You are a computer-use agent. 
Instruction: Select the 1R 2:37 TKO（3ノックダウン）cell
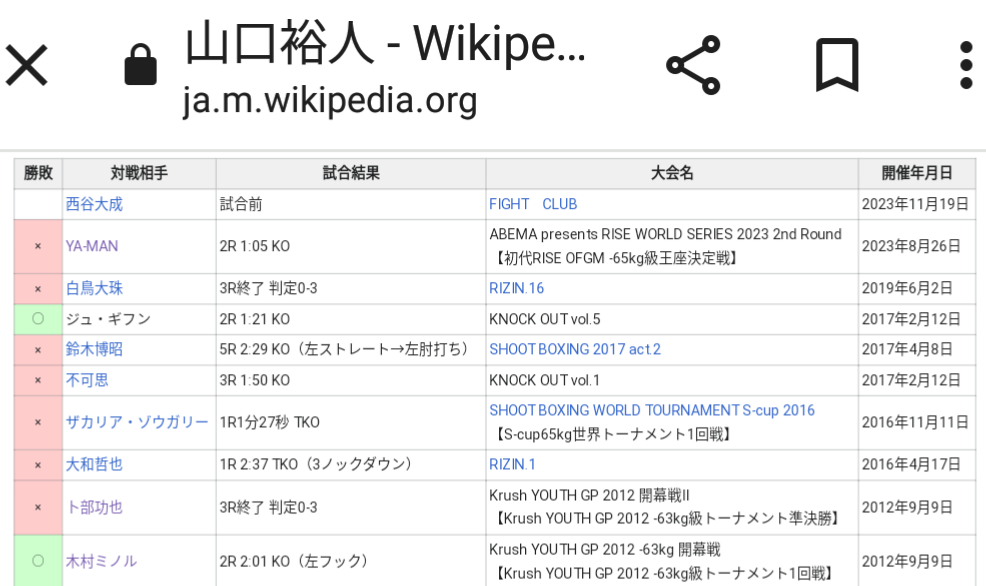click(351, 465)
